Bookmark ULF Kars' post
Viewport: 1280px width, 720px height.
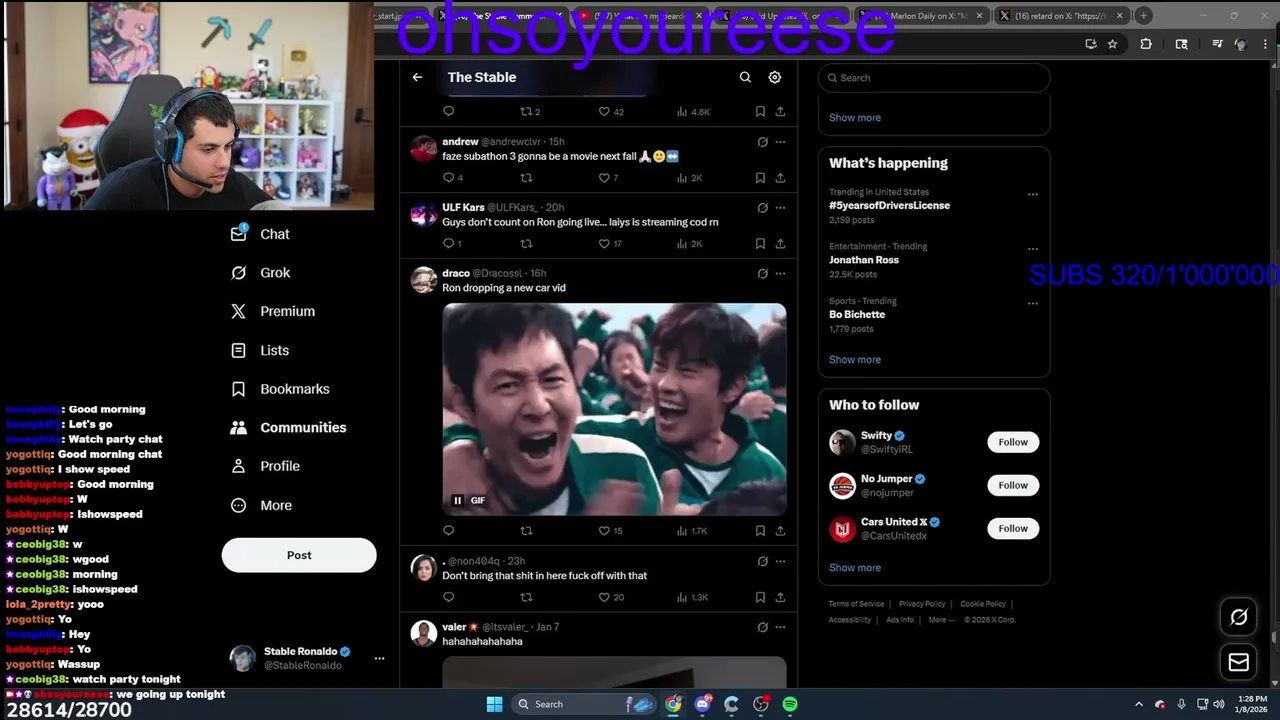(x=760, y=243)
